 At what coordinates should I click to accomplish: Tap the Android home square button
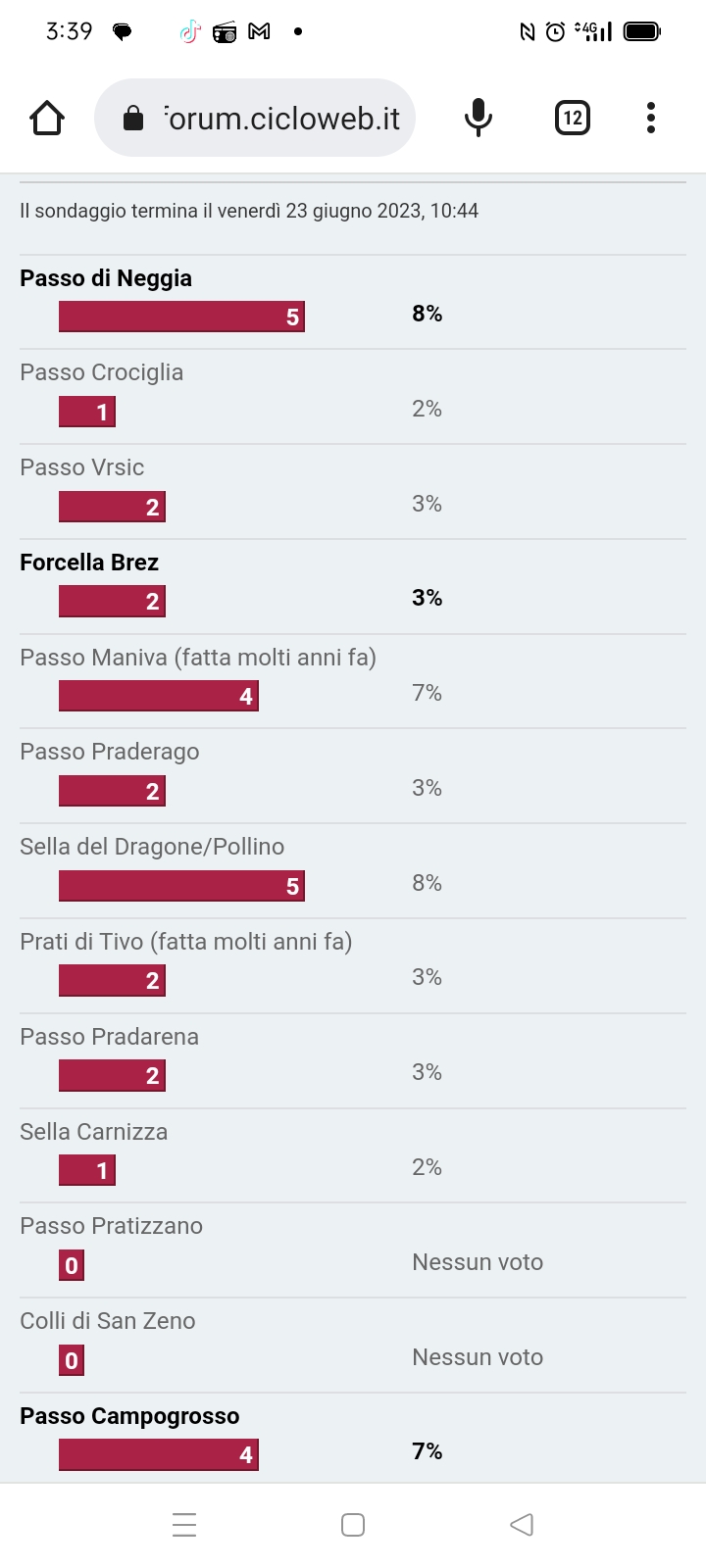pyautogui.click(x=353, y=1524)
